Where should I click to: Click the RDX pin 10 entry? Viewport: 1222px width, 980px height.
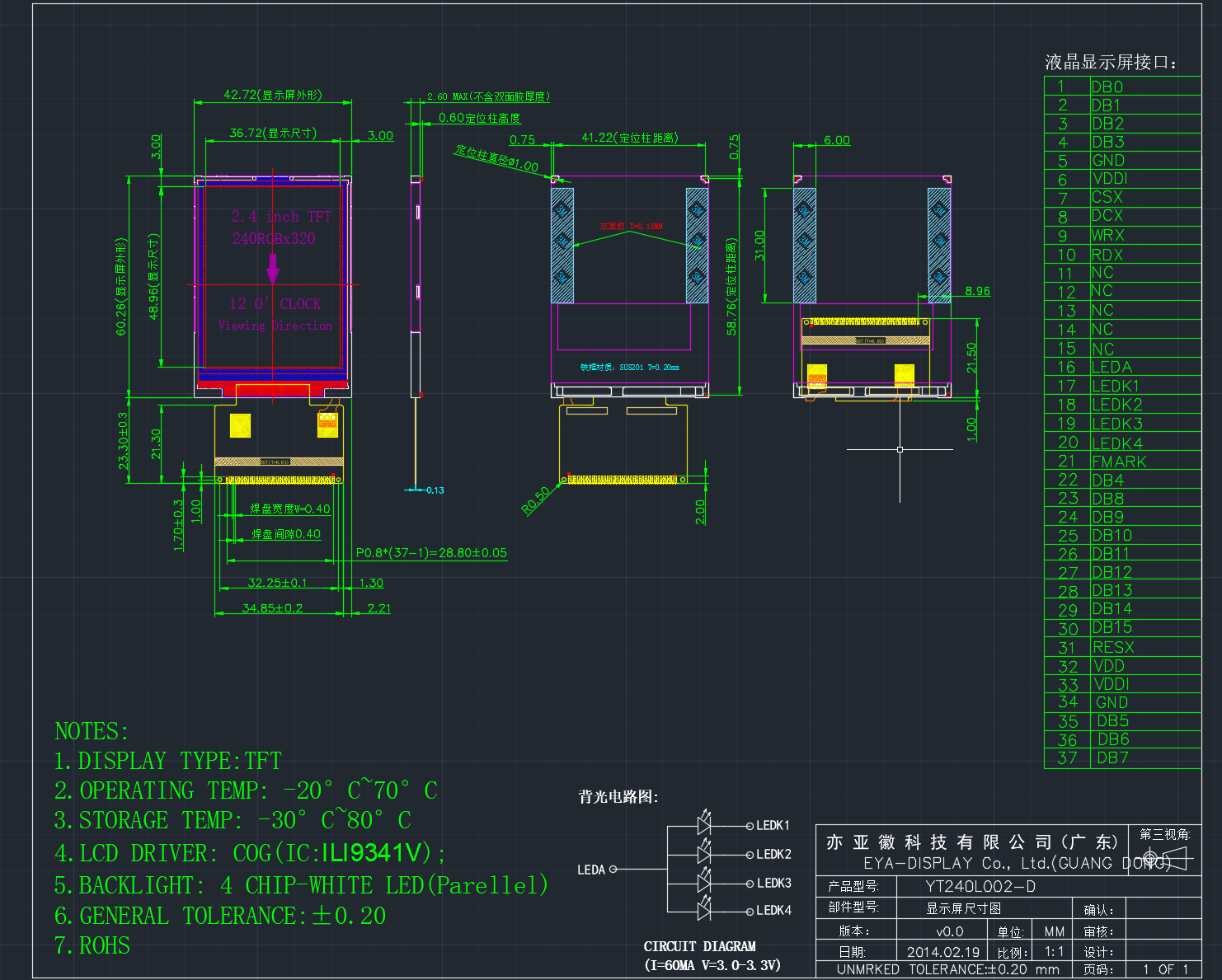click(x=1107, y=255)
